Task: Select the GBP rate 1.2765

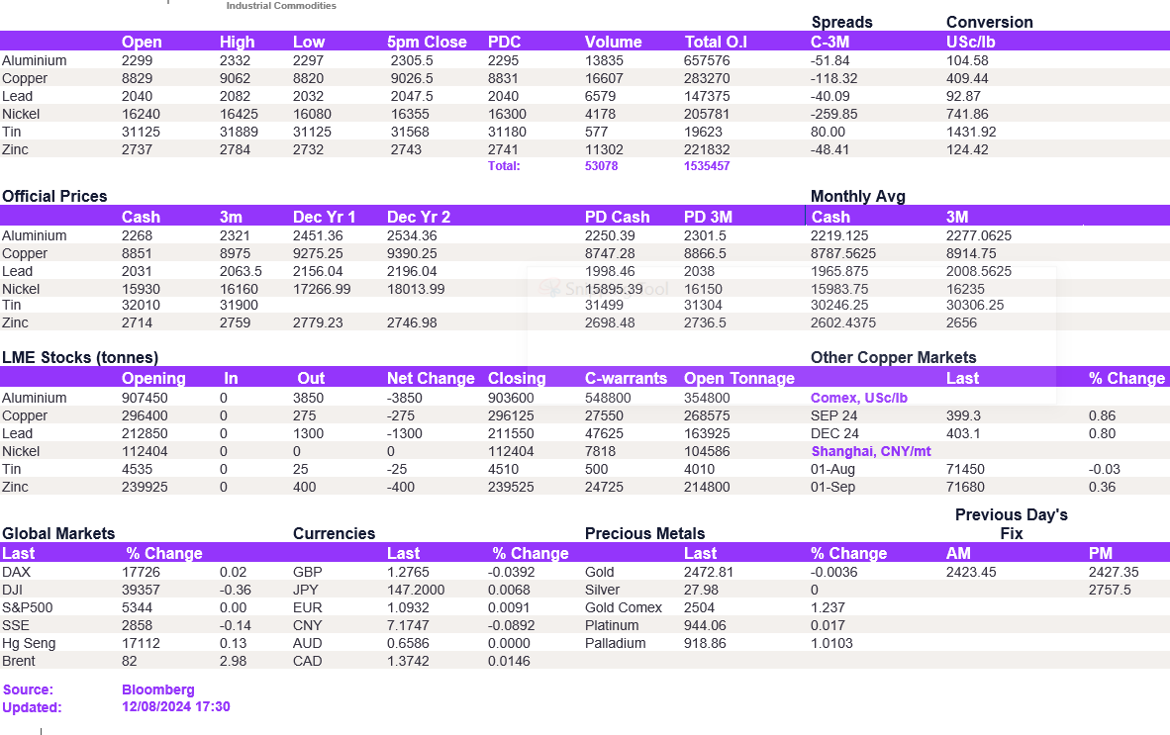Action: 408,573
